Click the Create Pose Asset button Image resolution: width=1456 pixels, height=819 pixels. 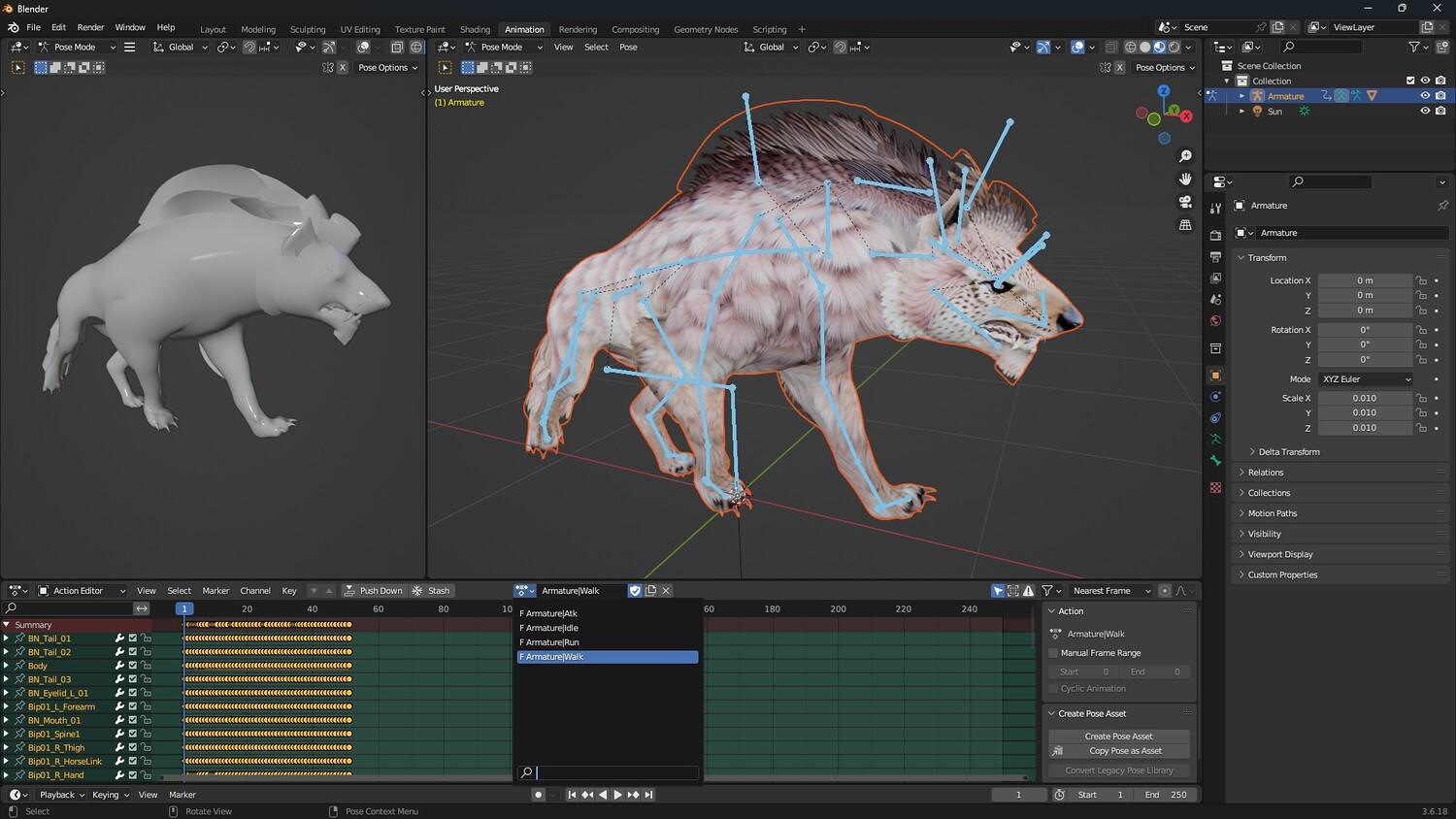click(x=1118, y=737)
